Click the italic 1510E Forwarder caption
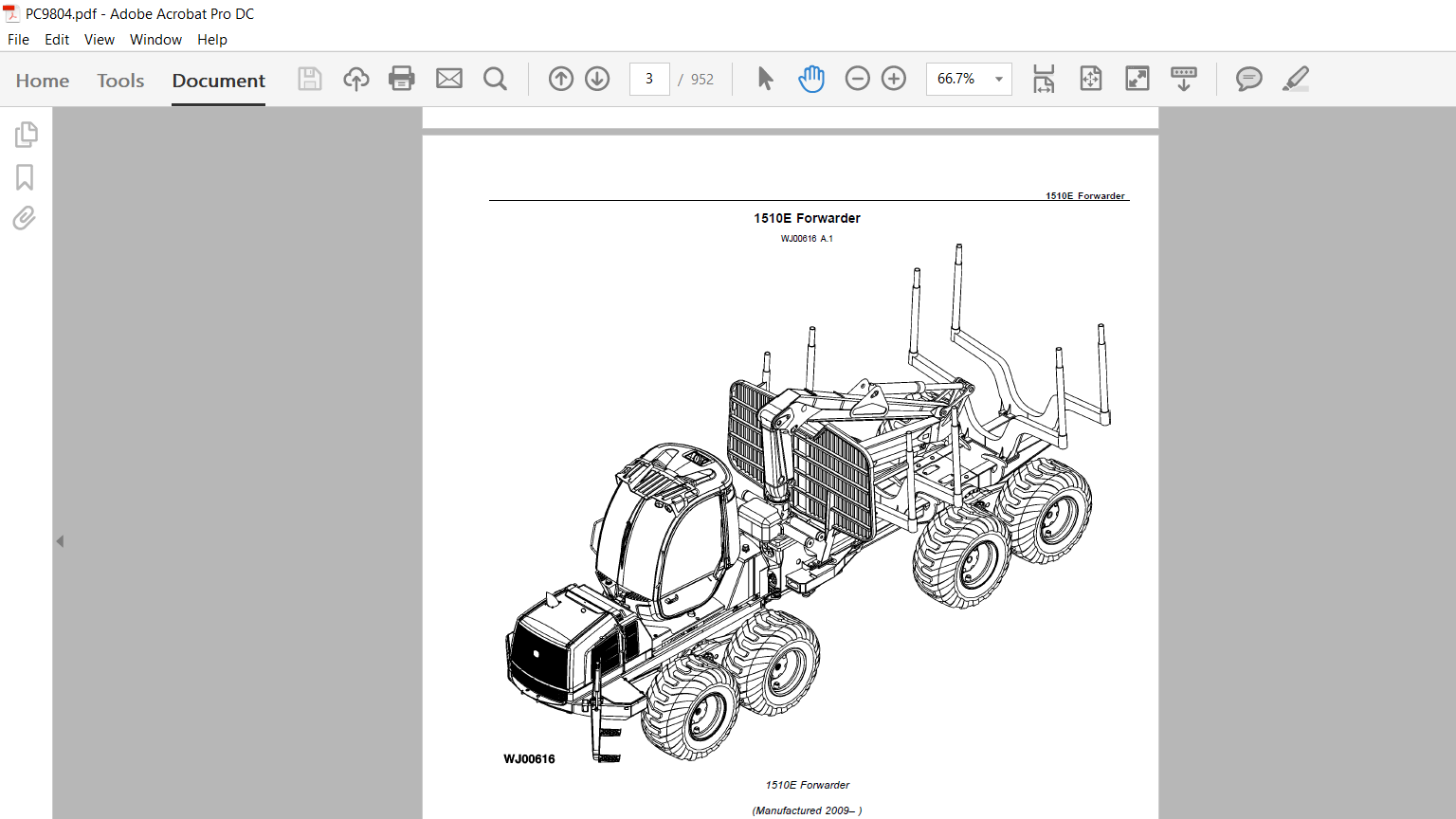 click(808, 785)
